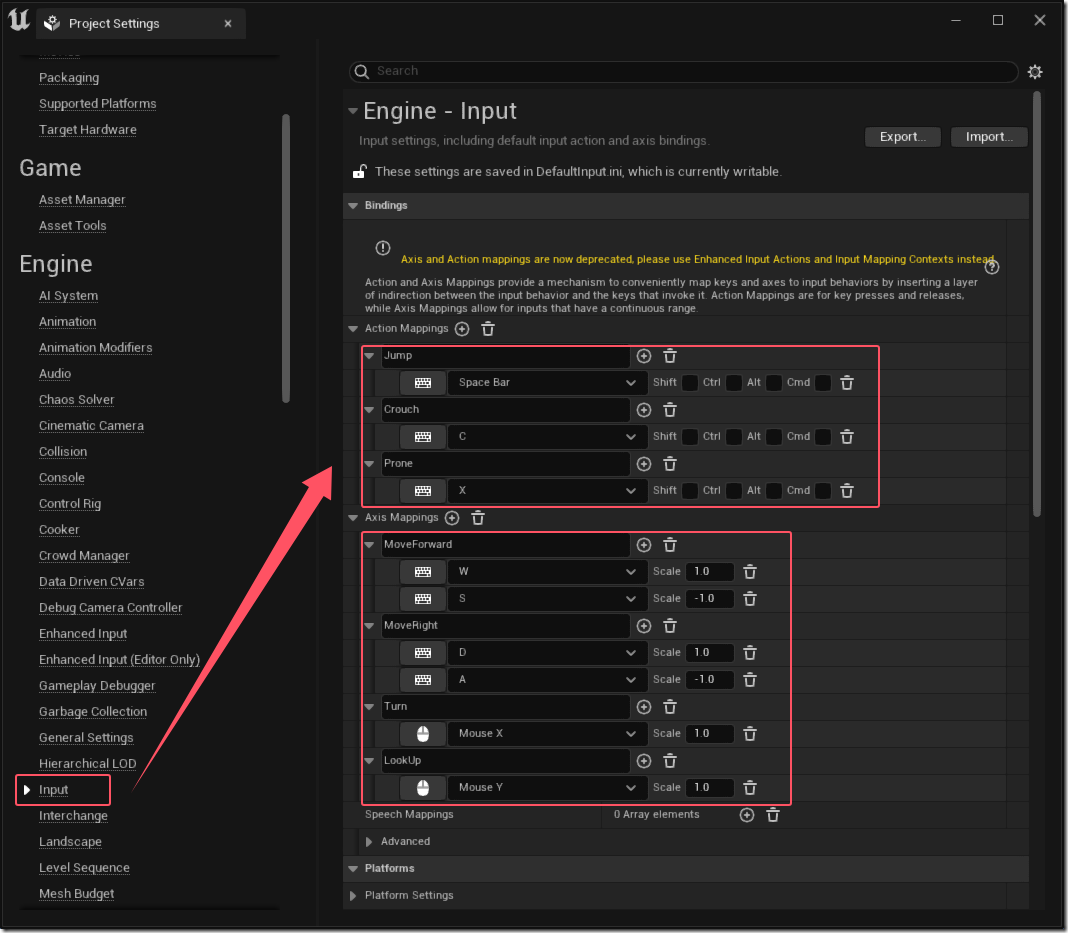
Task: Collapse the Jump mapping entry
Action: (369, 355)
